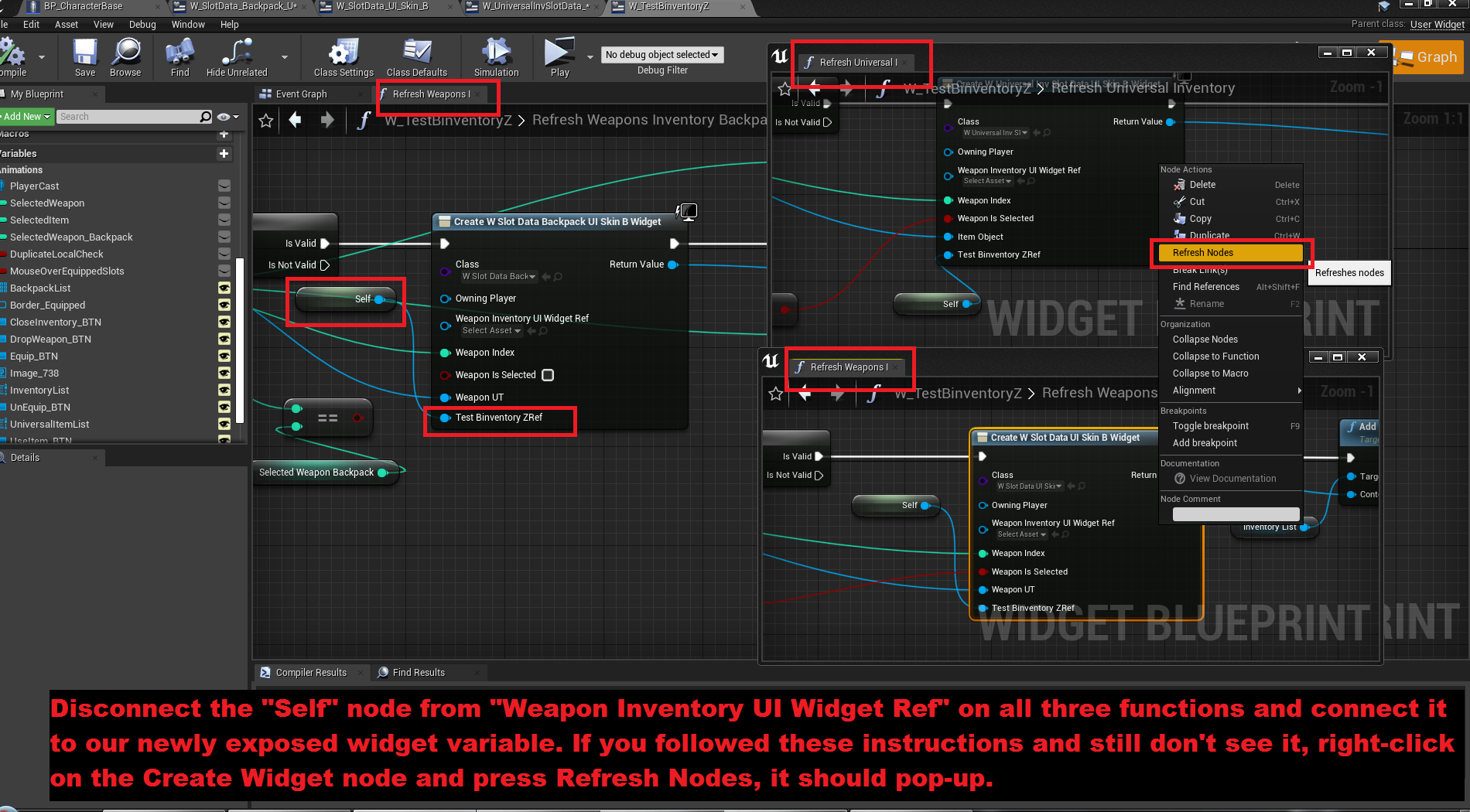Toggle the Weapon Is Selected checkbox
The height and width of the screenshot is (812, 1470).
pos(548,375)
